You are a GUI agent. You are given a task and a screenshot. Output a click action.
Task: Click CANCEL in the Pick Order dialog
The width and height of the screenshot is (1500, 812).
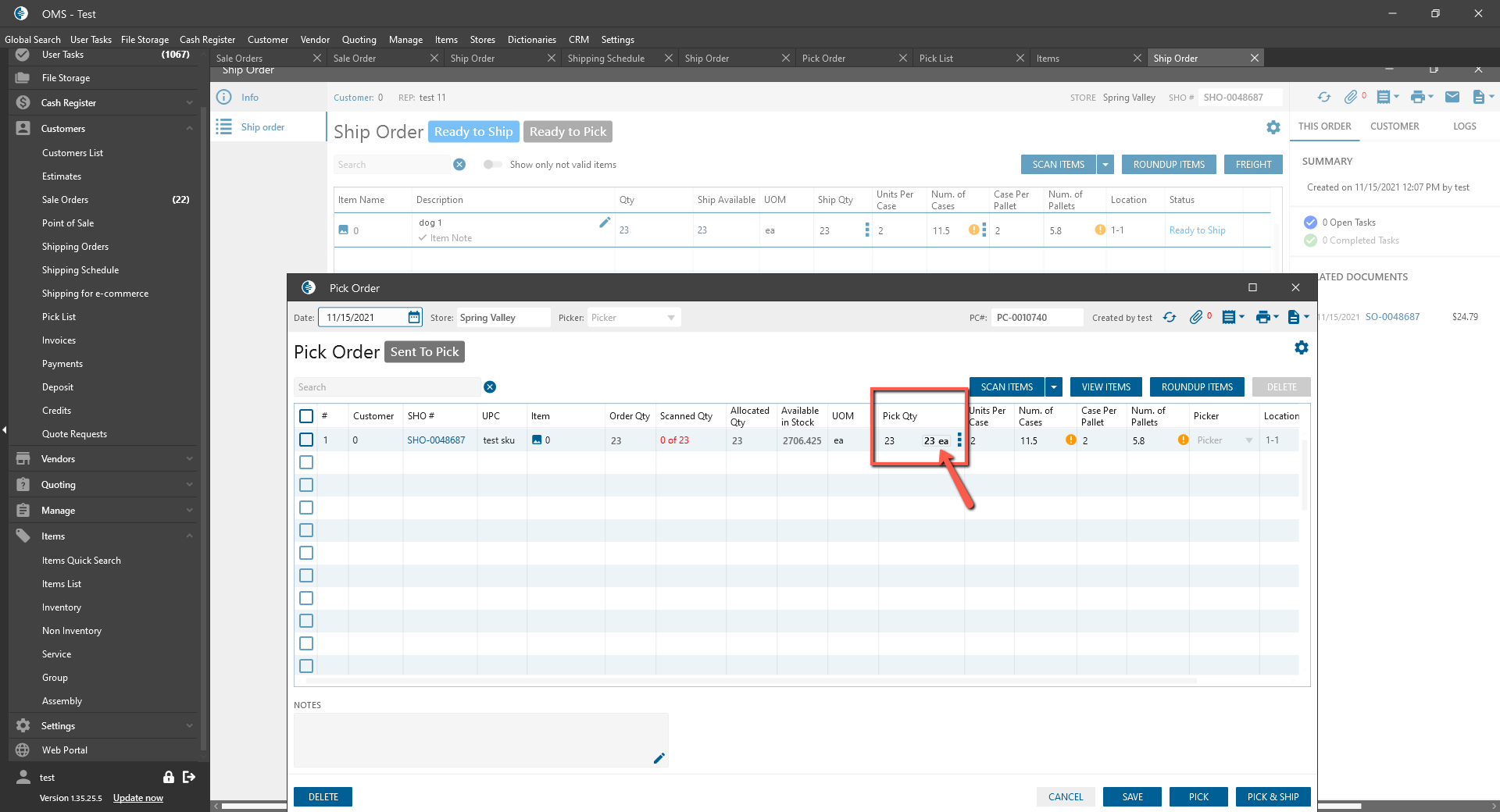(x=1066, y=797)
